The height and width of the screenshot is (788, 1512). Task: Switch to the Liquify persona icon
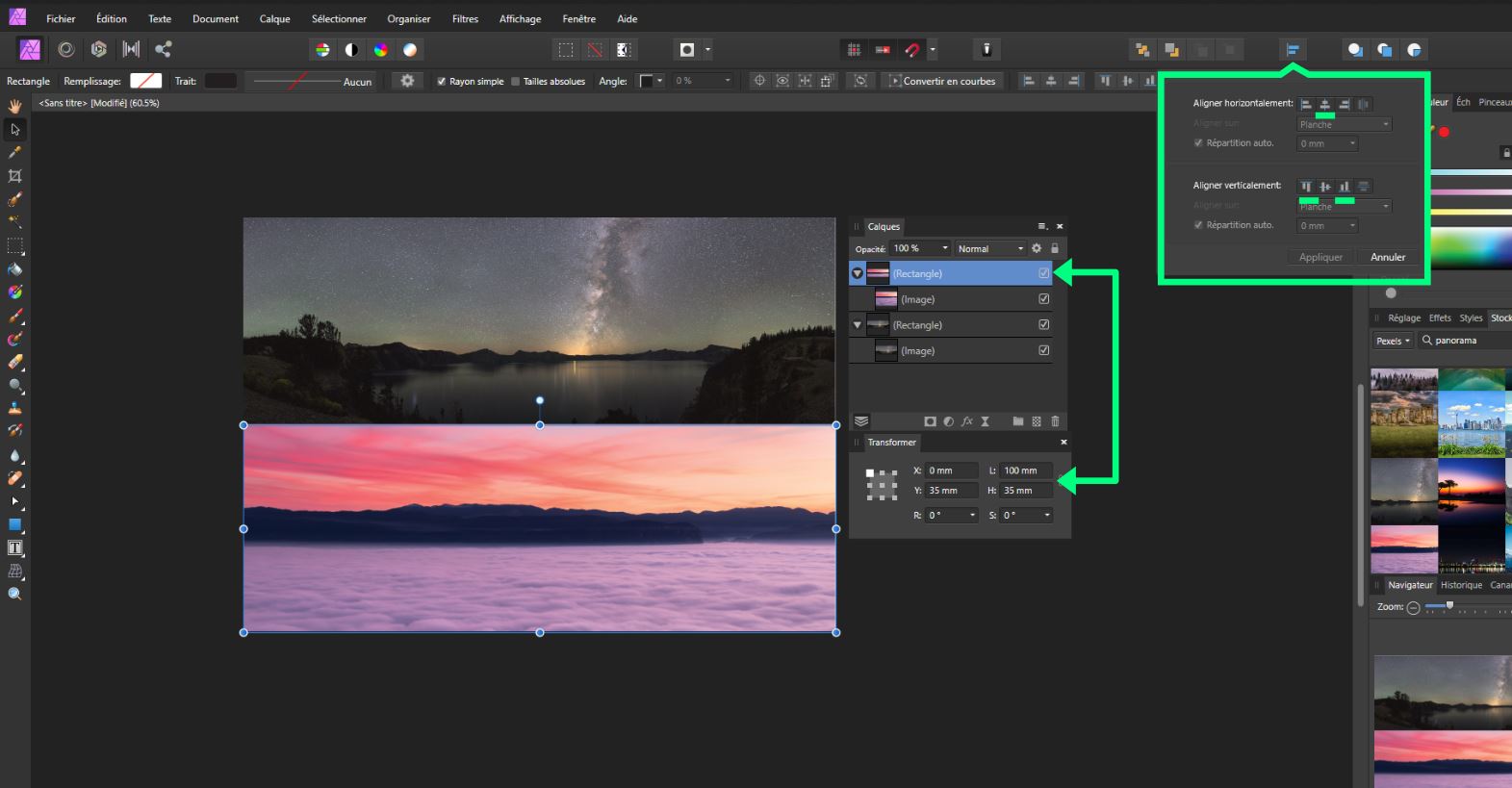pyautogui.click(x=65, y=49)
